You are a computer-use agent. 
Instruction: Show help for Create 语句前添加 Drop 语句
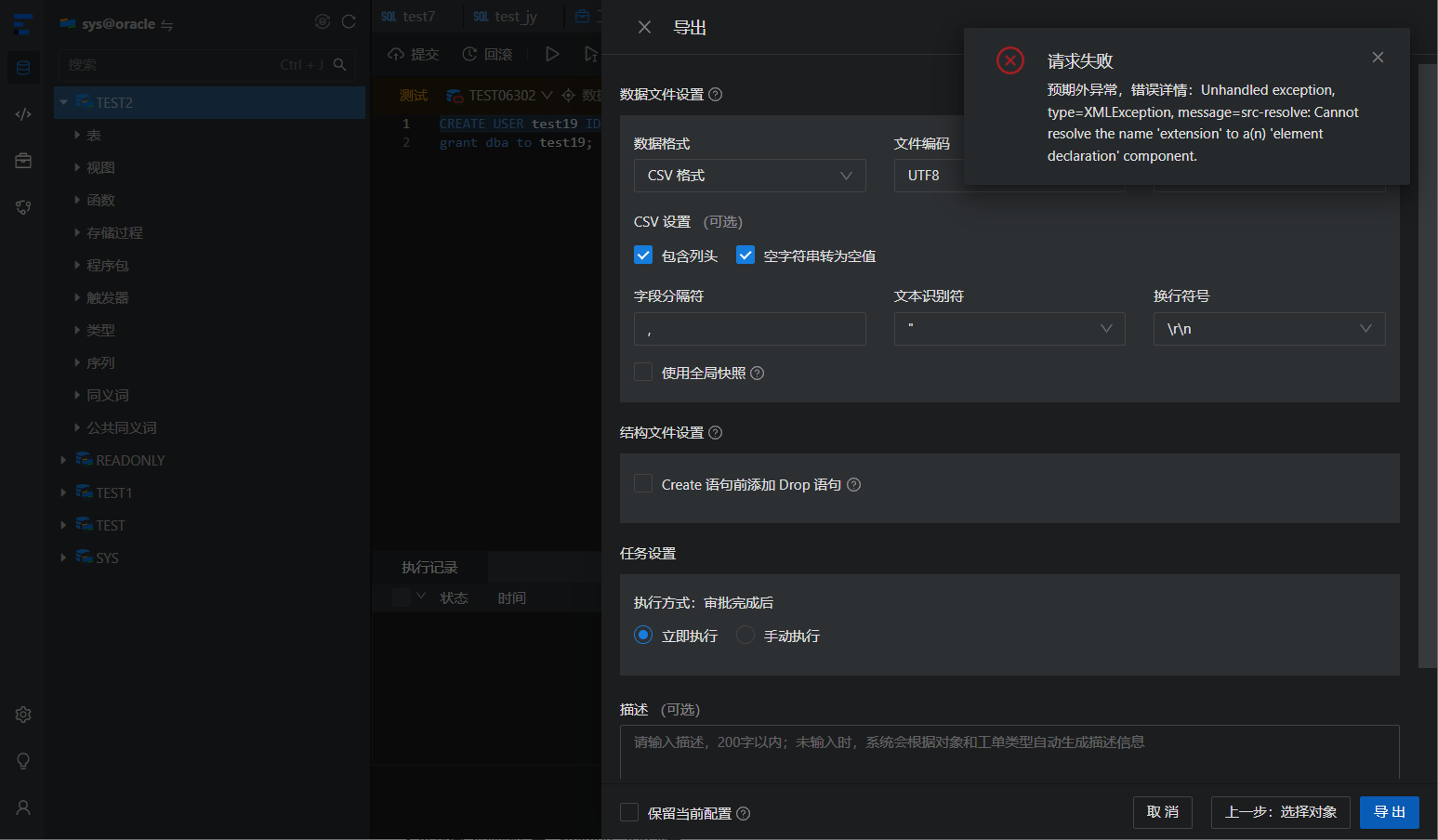854,485
